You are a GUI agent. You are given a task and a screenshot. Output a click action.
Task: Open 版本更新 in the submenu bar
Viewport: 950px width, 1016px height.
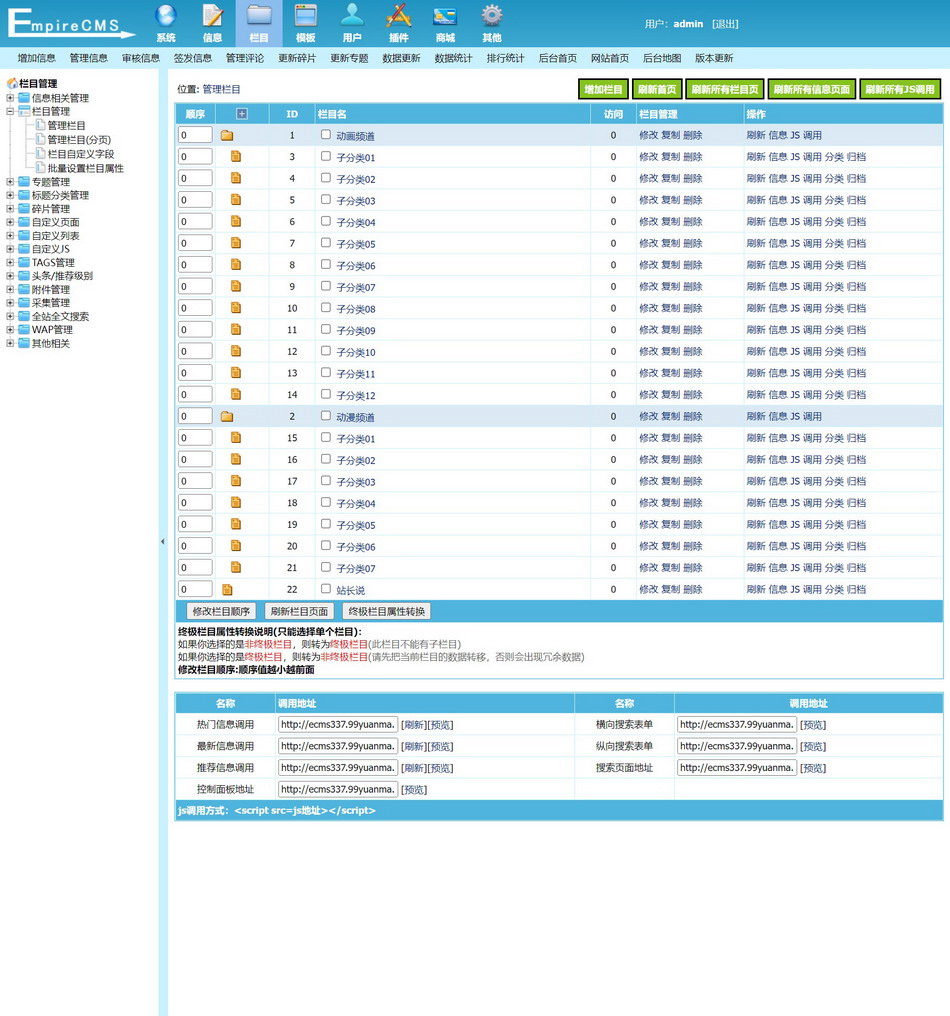(x=714, y=58)
